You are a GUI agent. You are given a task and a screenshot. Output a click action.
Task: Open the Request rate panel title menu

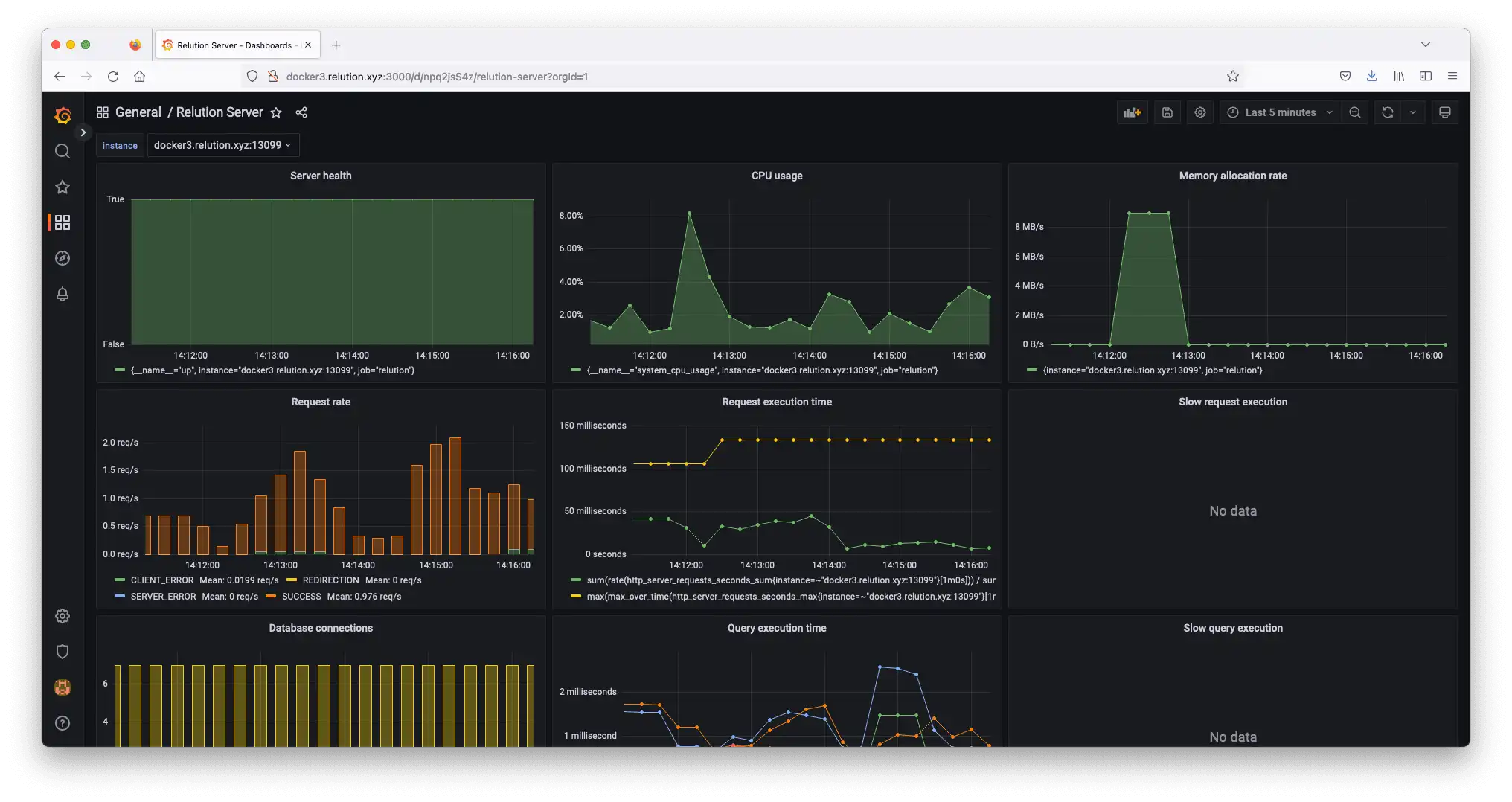(321, 402)
